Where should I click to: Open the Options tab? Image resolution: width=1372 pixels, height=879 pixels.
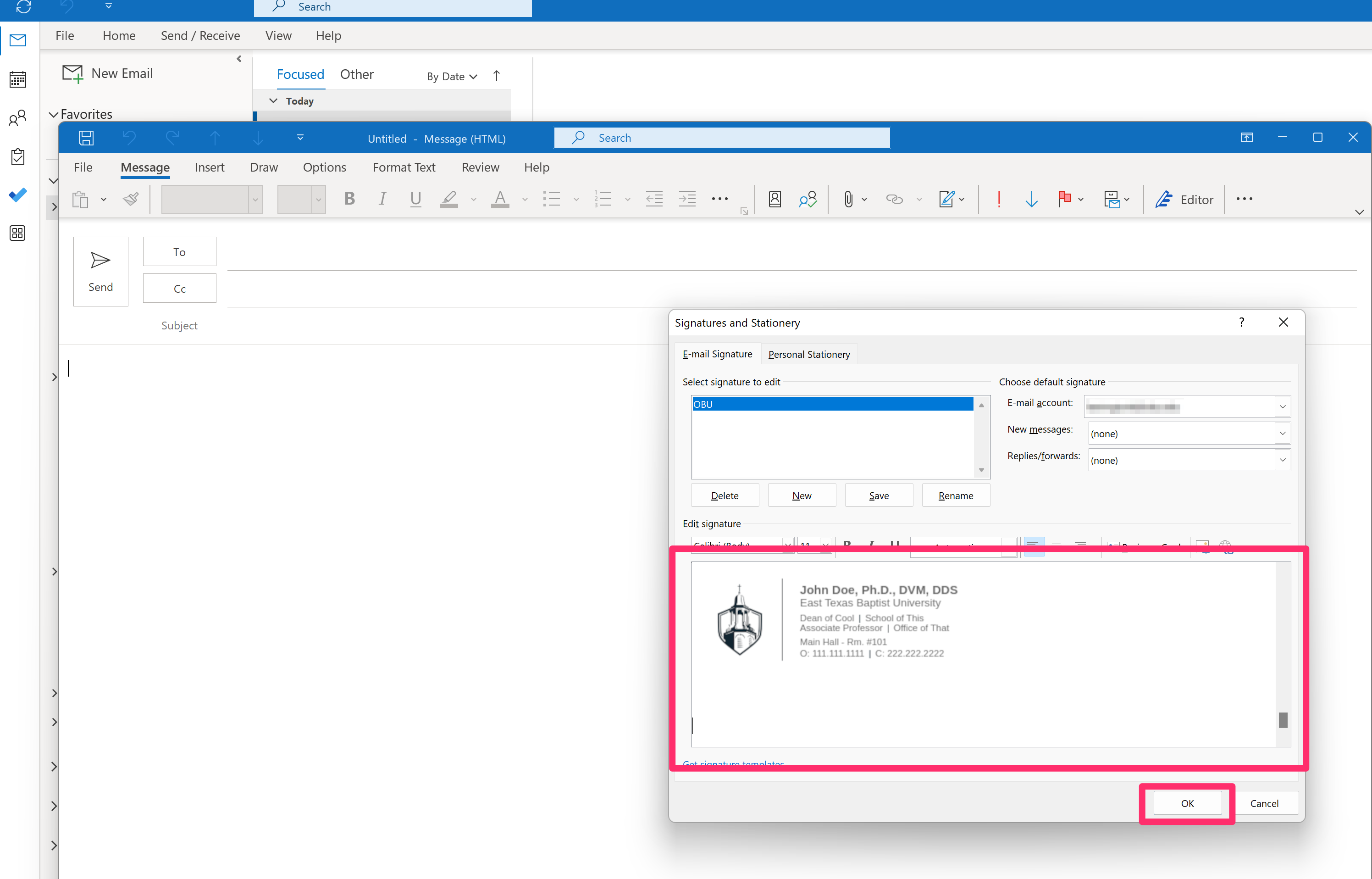click(324, 167)
